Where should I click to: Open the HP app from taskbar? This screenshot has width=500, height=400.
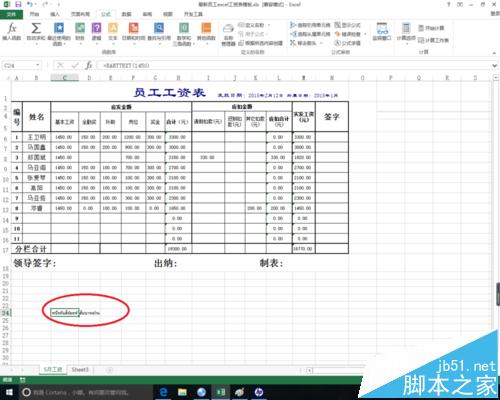[259, 392]
